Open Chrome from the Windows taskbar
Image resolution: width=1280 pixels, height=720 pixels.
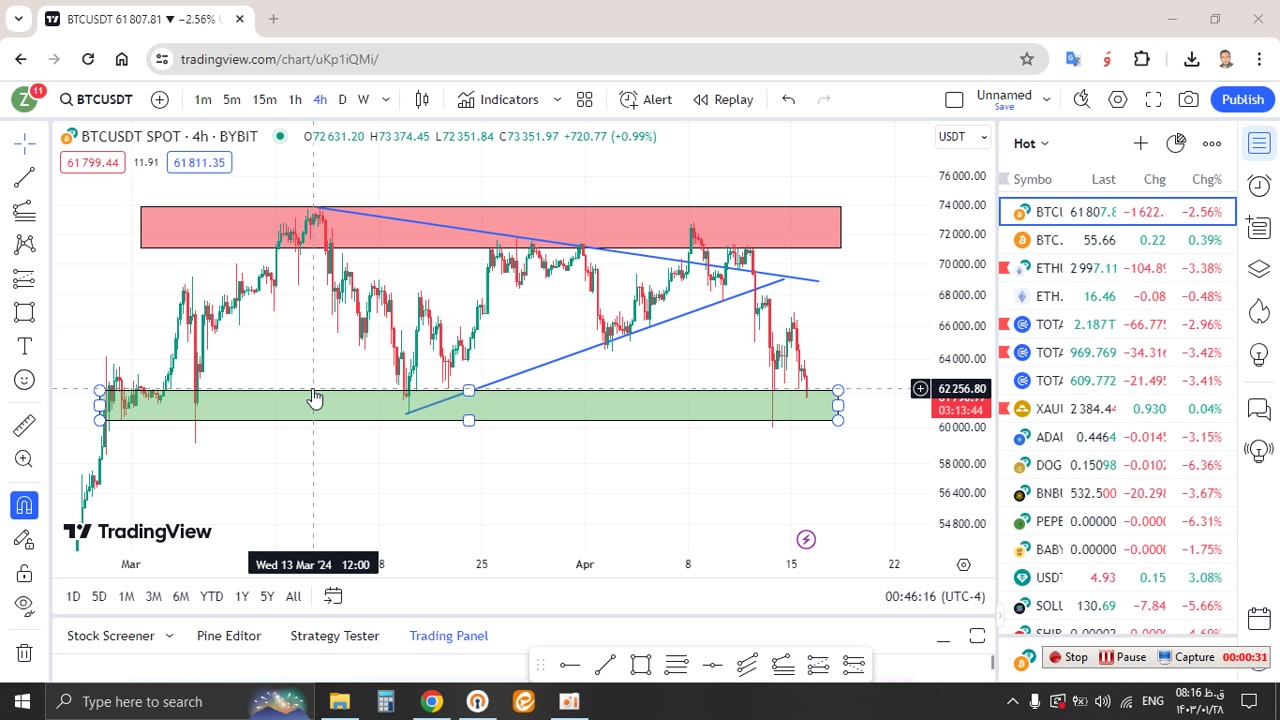[432, 701]
